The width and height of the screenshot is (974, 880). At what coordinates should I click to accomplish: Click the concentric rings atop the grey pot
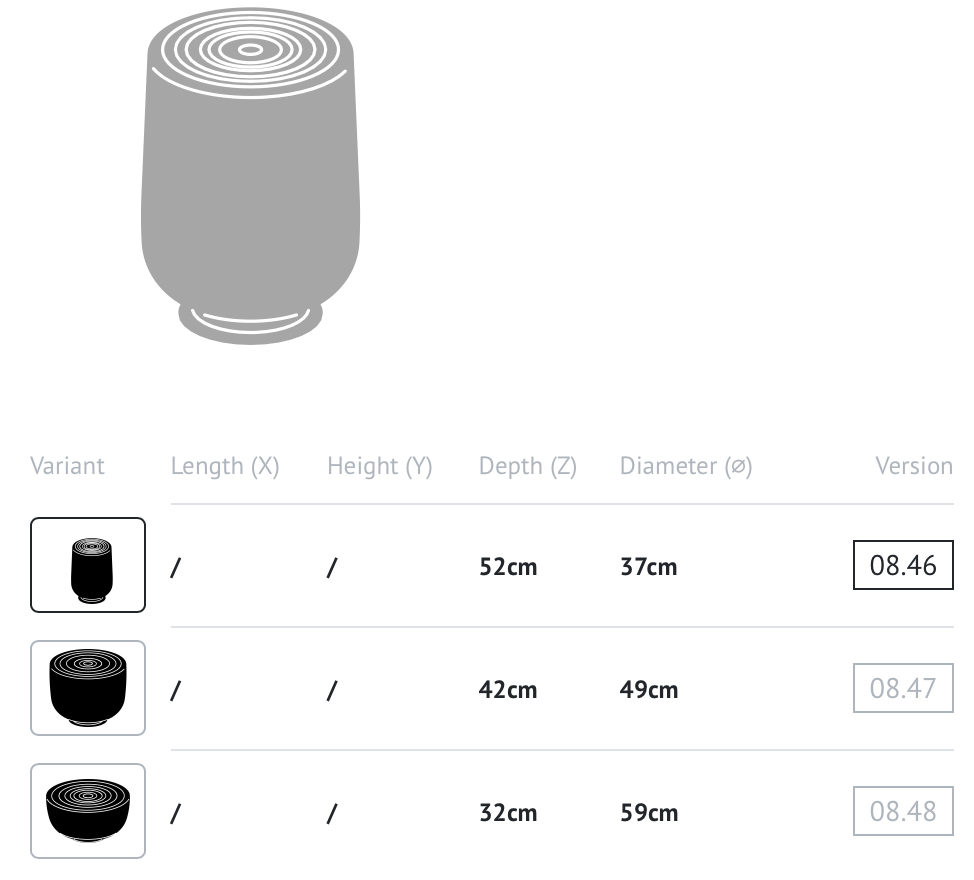[x=250, y=50]
